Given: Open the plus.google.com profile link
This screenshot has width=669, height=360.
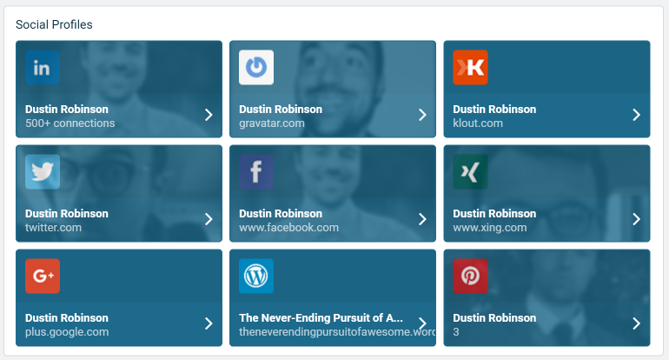Looking at the screenshot, I should (67, 332).
